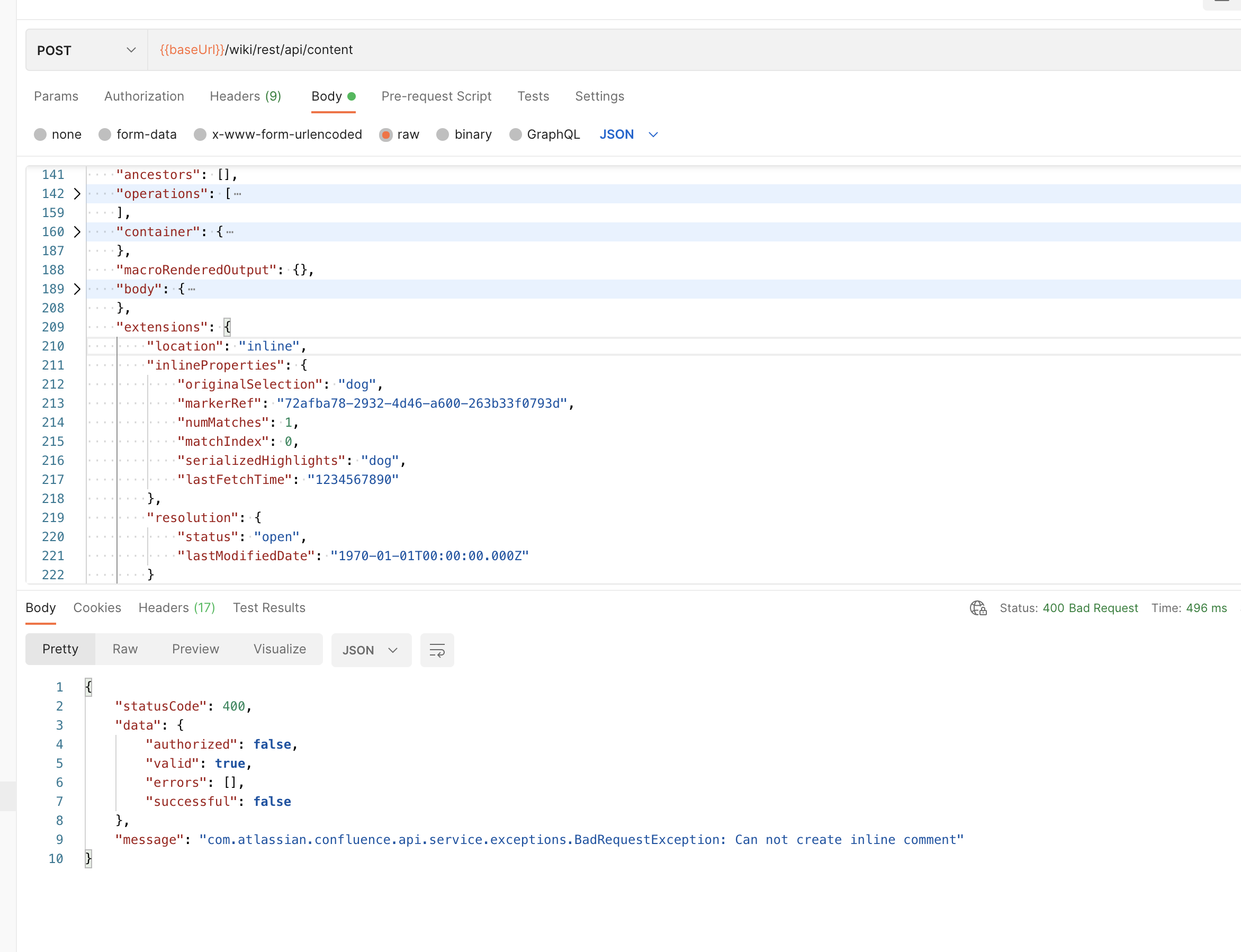Open the Test Results tab
Screen dimensions: 1241x952
point(269,607)
